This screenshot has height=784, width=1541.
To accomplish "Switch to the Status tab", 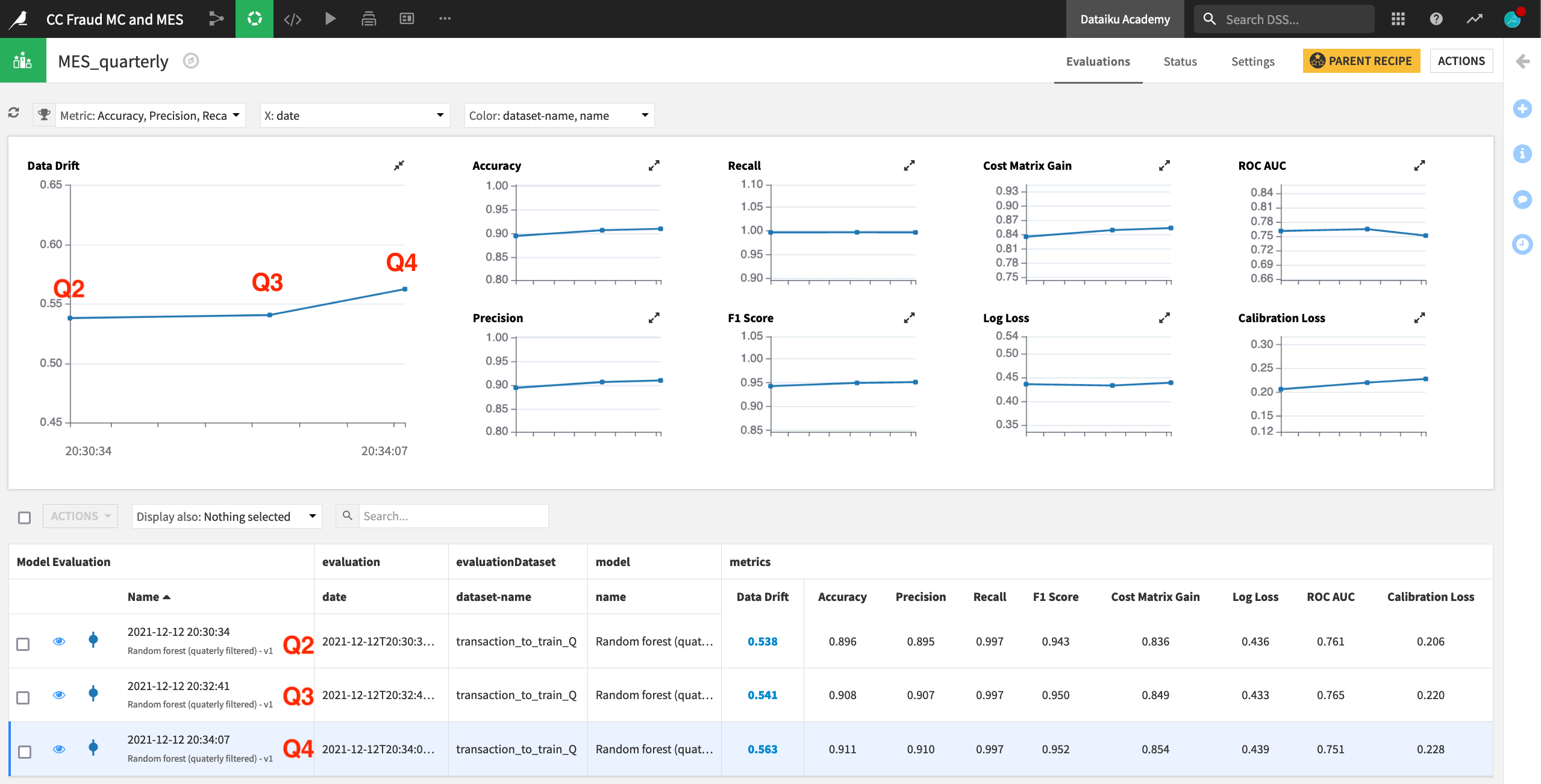I will (x=1180, y=61).
